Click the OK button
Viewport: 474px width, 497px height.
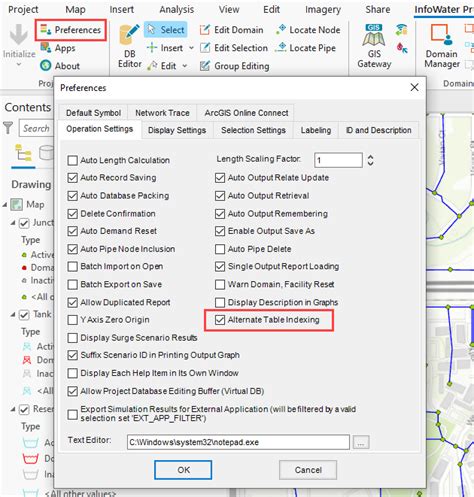click(x=183, y=470)
